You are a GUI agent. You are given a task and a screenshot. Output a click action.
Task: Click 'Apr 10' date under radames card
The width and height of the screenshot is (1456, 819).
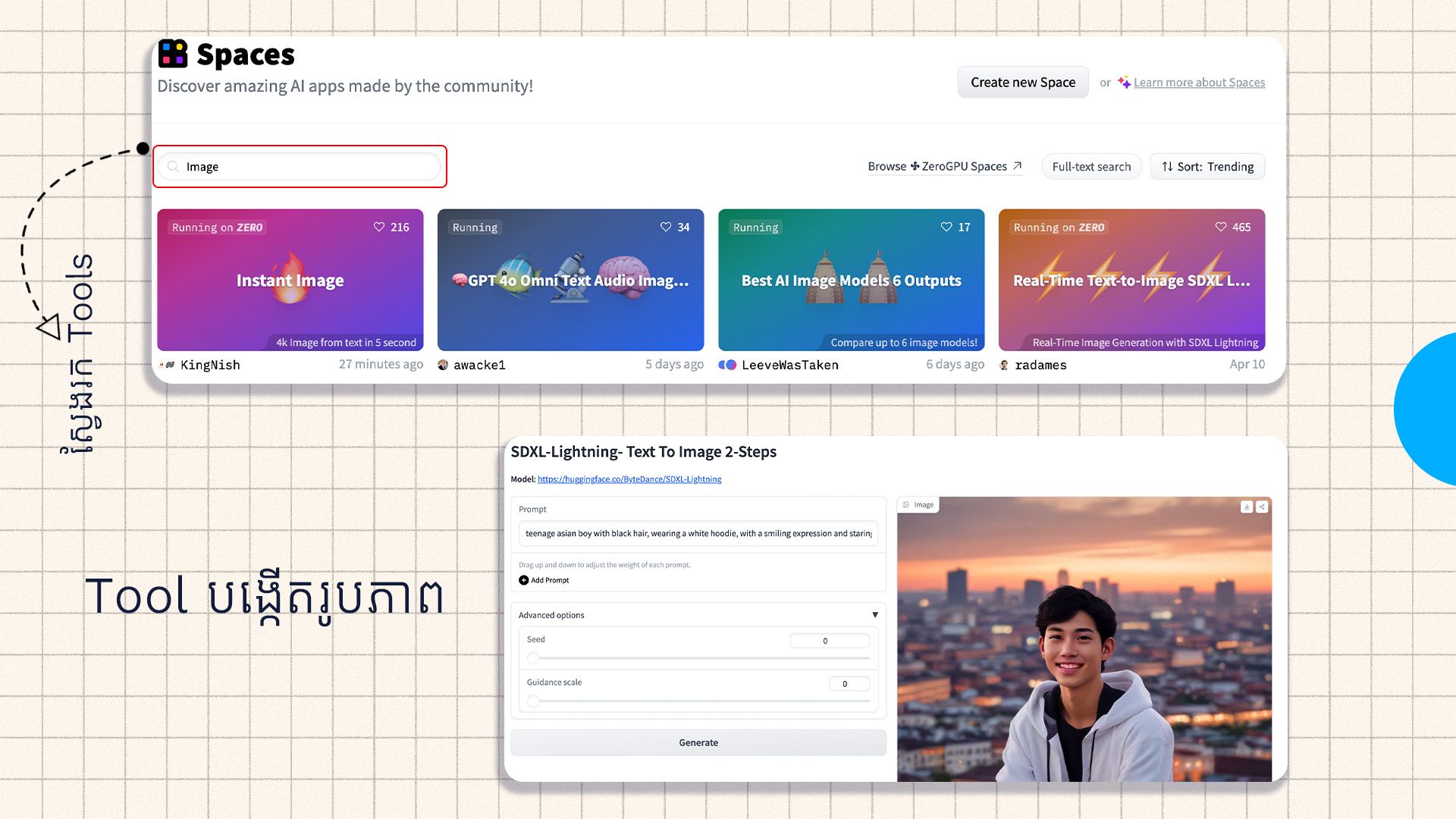point(1247,364)
